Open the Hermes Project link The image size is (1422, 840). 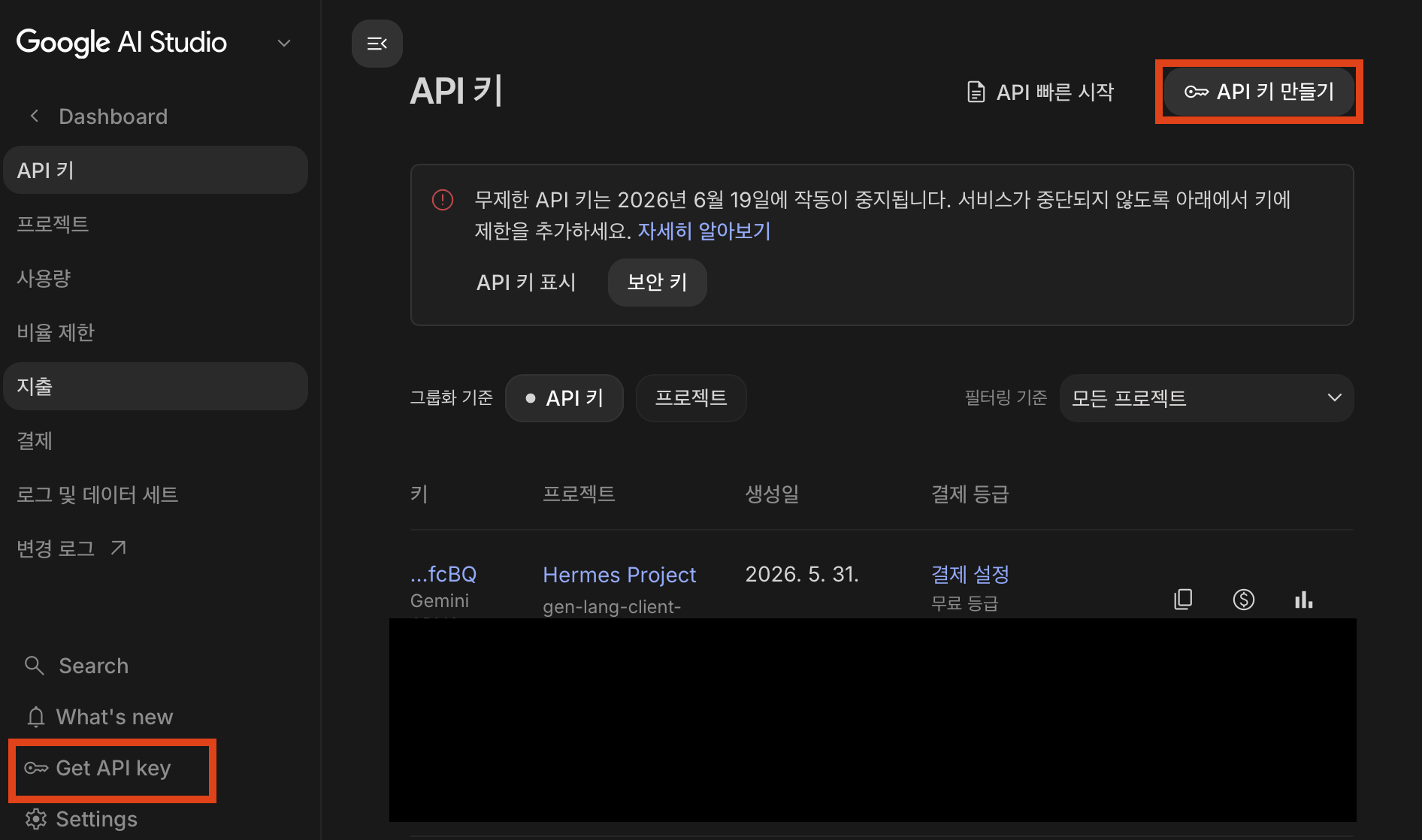pyautogui.click(x=619, y=575)
